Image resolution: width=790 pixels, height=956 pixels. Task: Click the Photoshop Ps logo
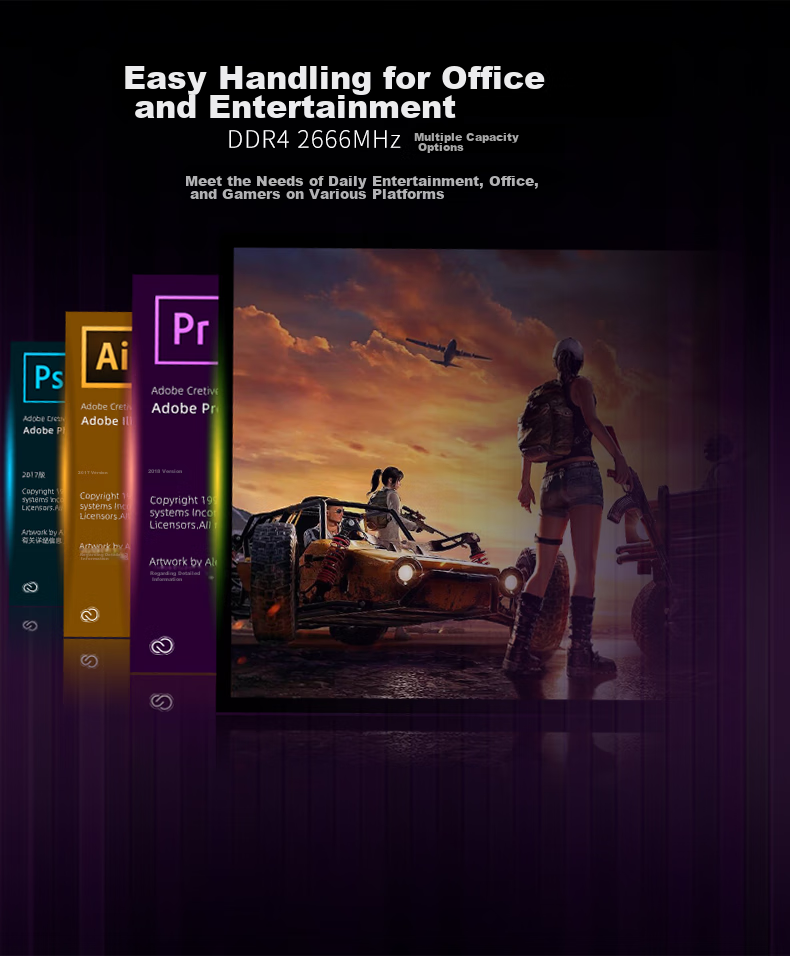[44, 377]
